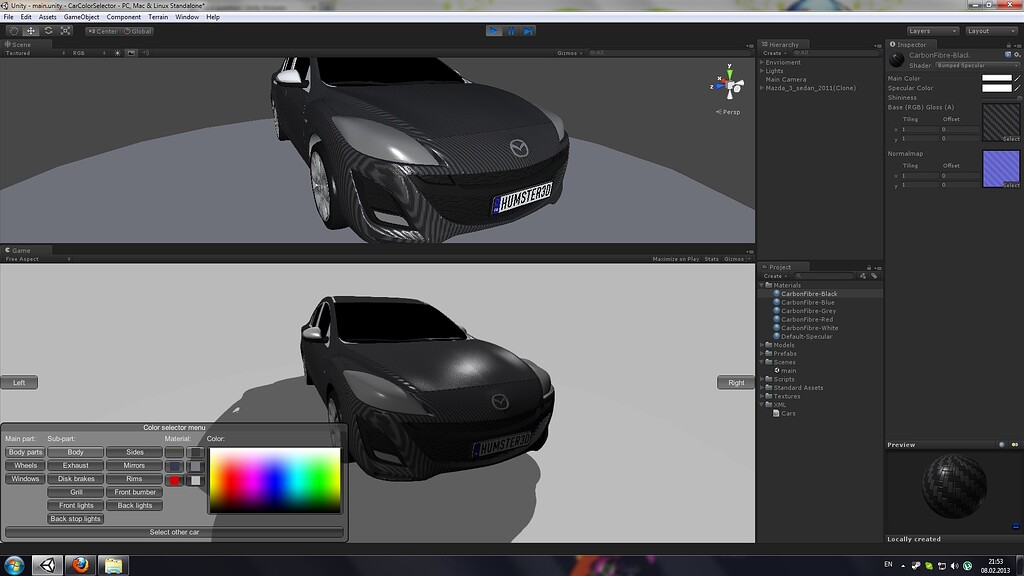1024x576 pixels.
Task: Switch pivot mode from Center
Action: (103, 31)
